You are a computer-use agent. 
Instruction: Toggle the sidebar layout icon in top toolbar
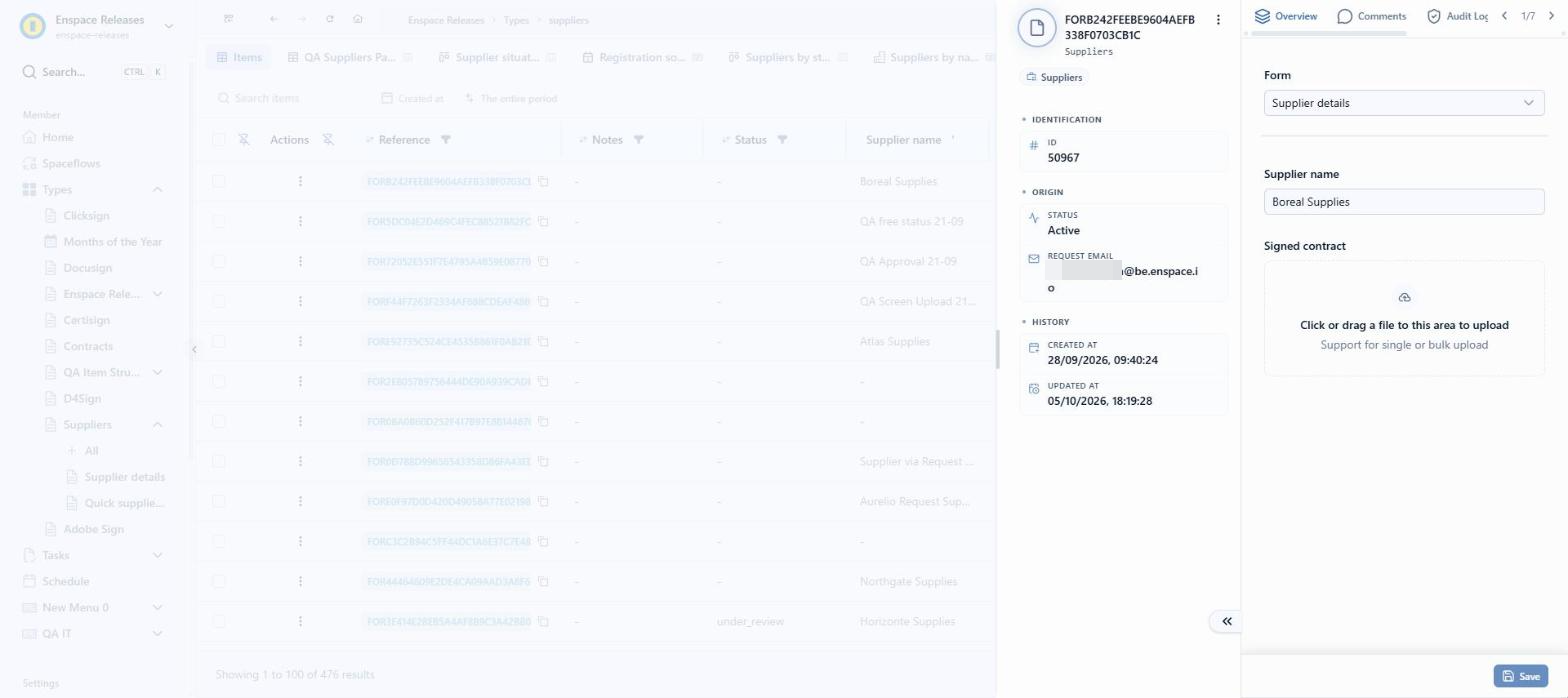point(229,19)
